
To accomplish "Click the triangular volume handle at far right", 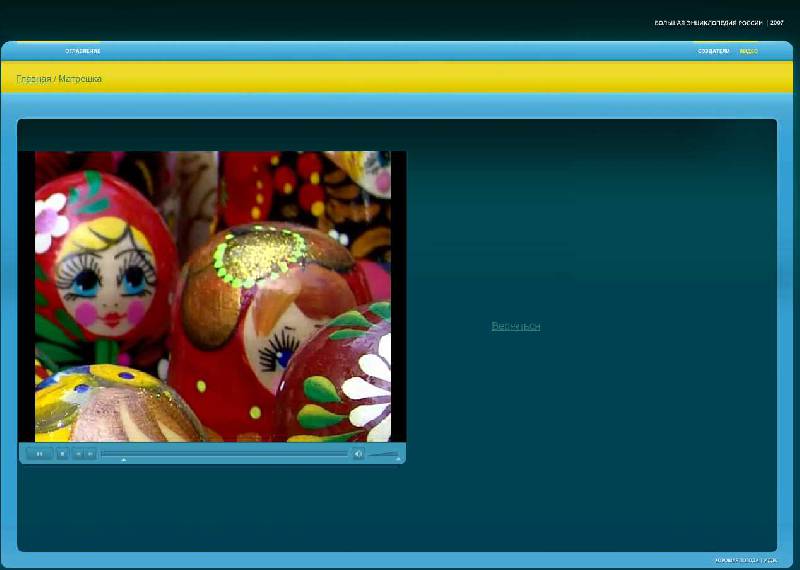I will tap(398, 460).
